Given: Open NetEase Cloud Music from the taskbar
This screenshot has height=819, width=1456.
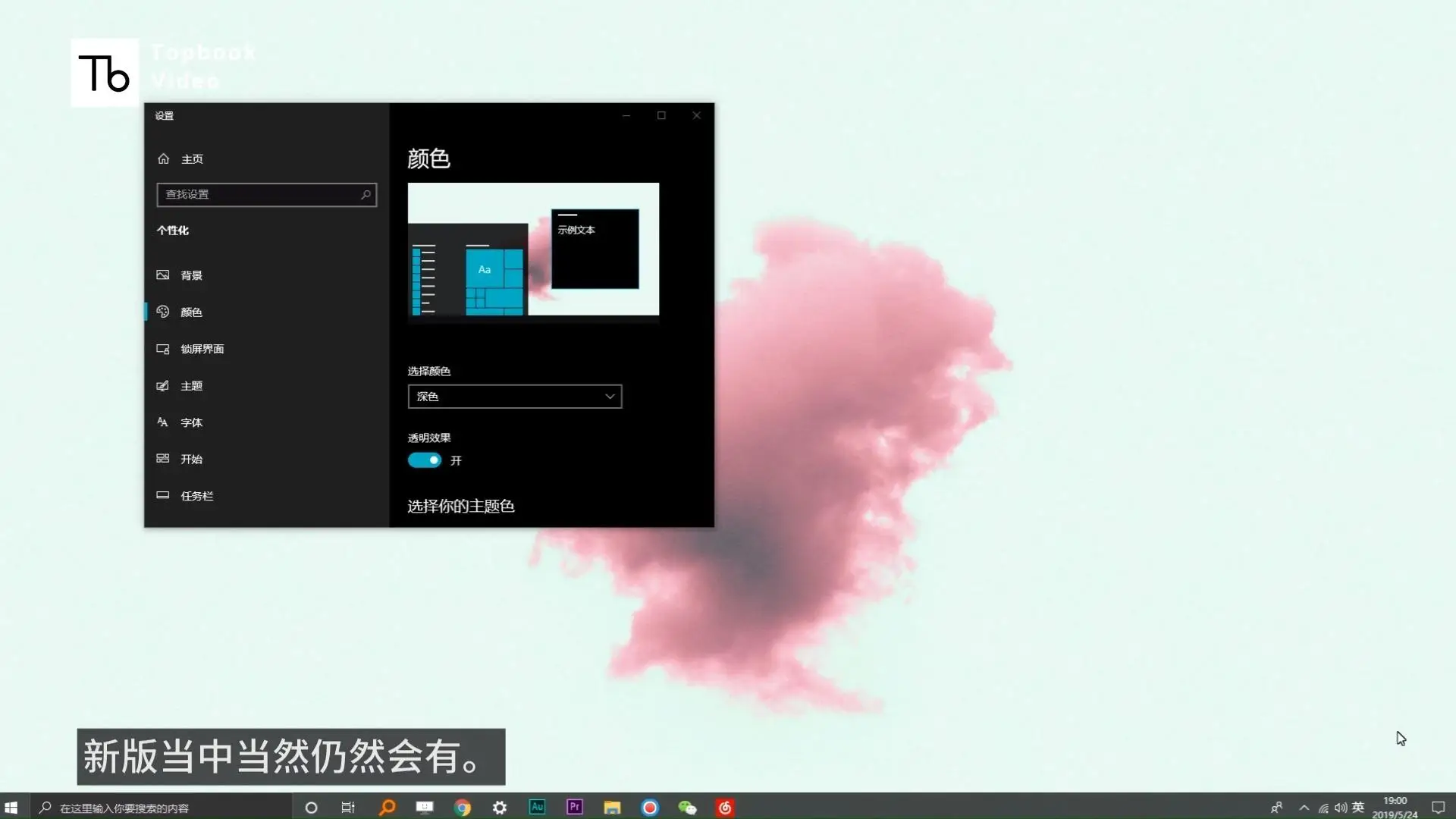Looking at the screenshot, I should pyautogui.click(x=725, y=807).
